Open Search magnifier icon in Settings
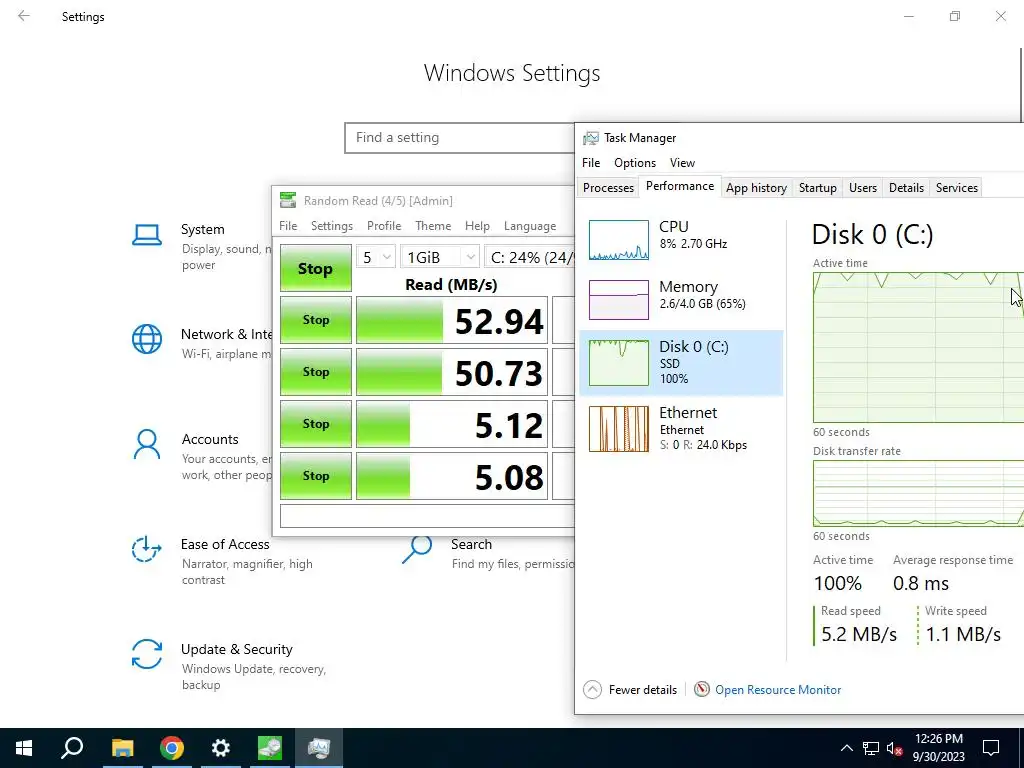1024x768 pixels. [x=417, y=549]
